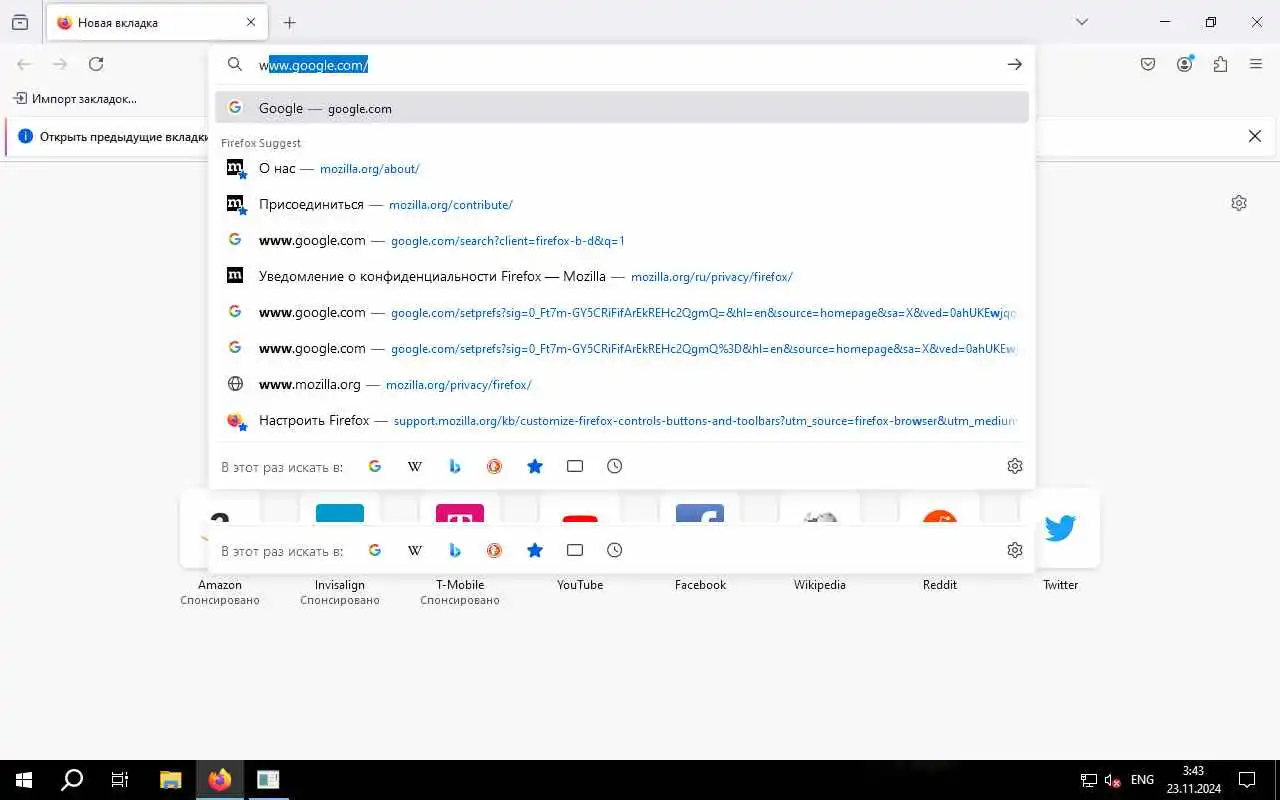Select setprefs suggestion containing Q=&hl=en
Image resolution: width=1280 pixels, height=800 pixels.
pos(622,312)
